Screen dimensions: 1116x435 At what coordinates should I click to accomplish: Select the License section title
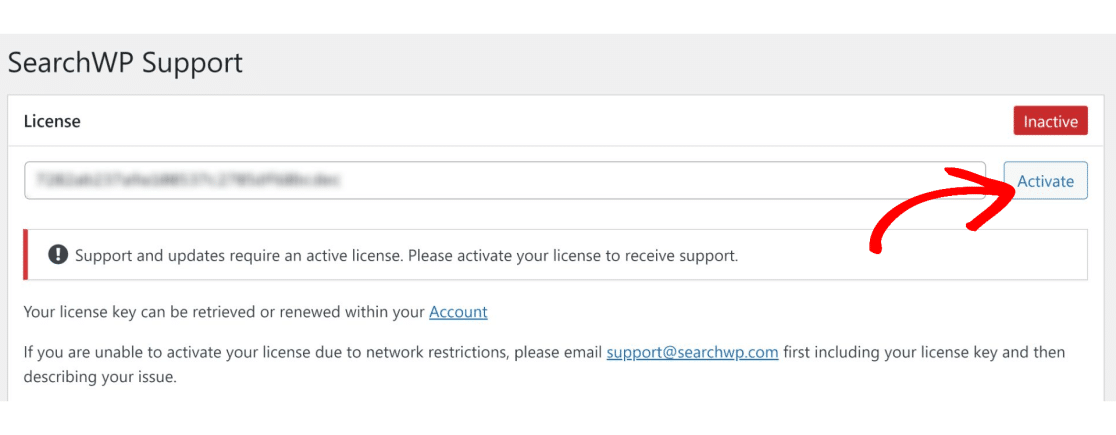tap(52, 122)
